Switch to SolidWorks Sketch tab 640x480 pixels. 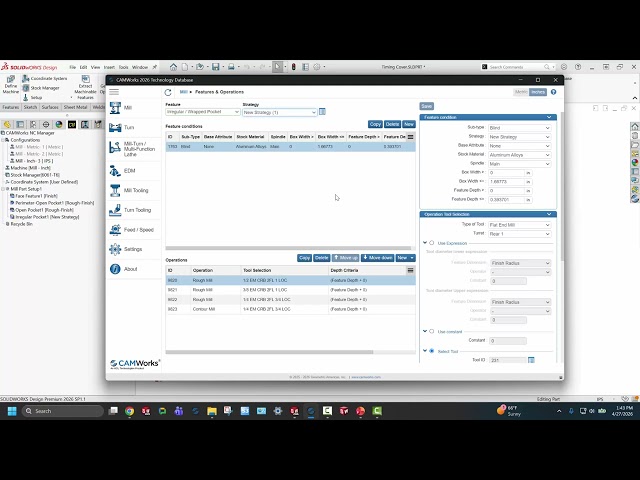30,107
